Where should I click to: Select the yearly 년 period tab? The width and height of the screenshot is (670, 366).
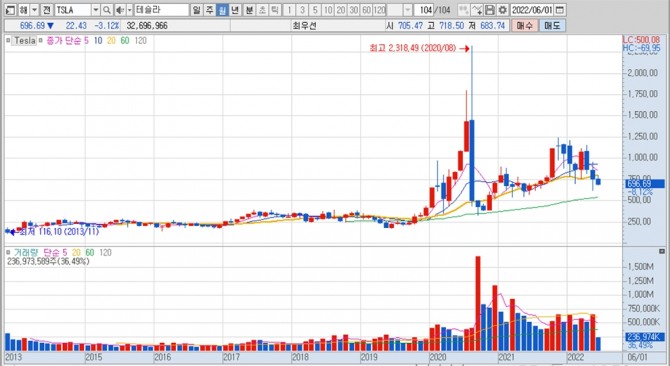(x=235, y=10)
